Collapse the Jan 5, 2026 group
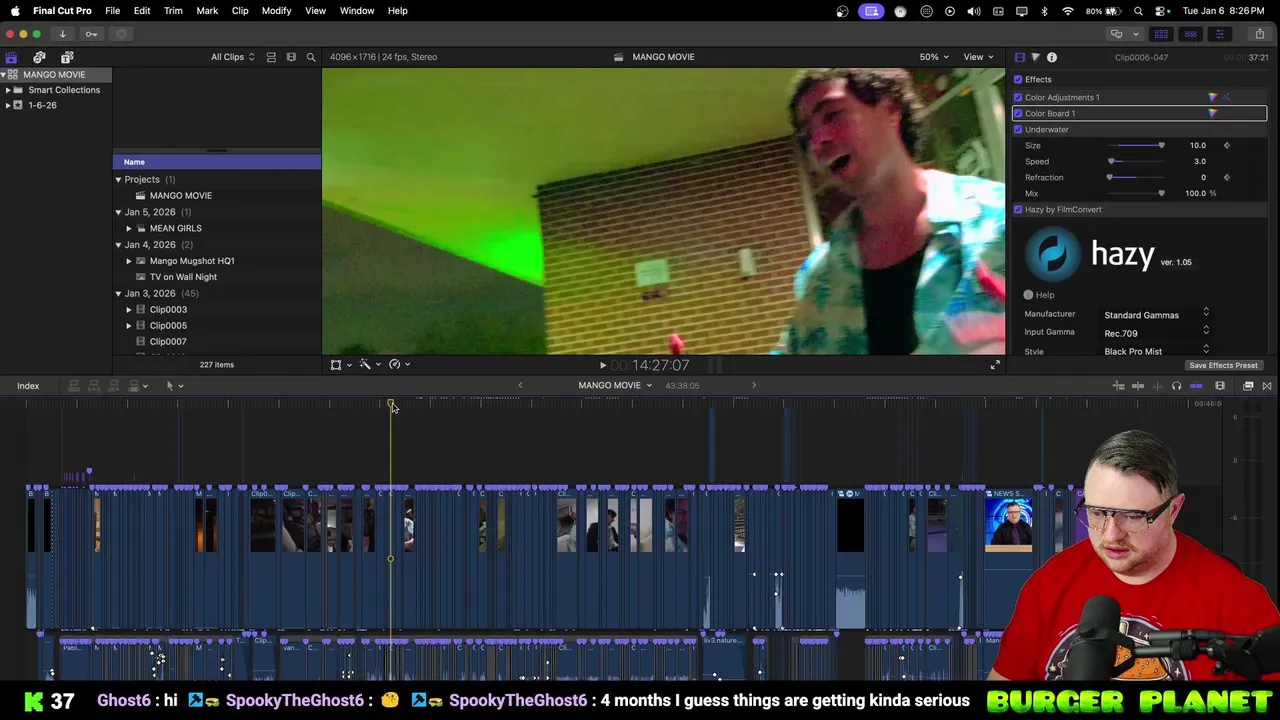 tap(118, 212)
